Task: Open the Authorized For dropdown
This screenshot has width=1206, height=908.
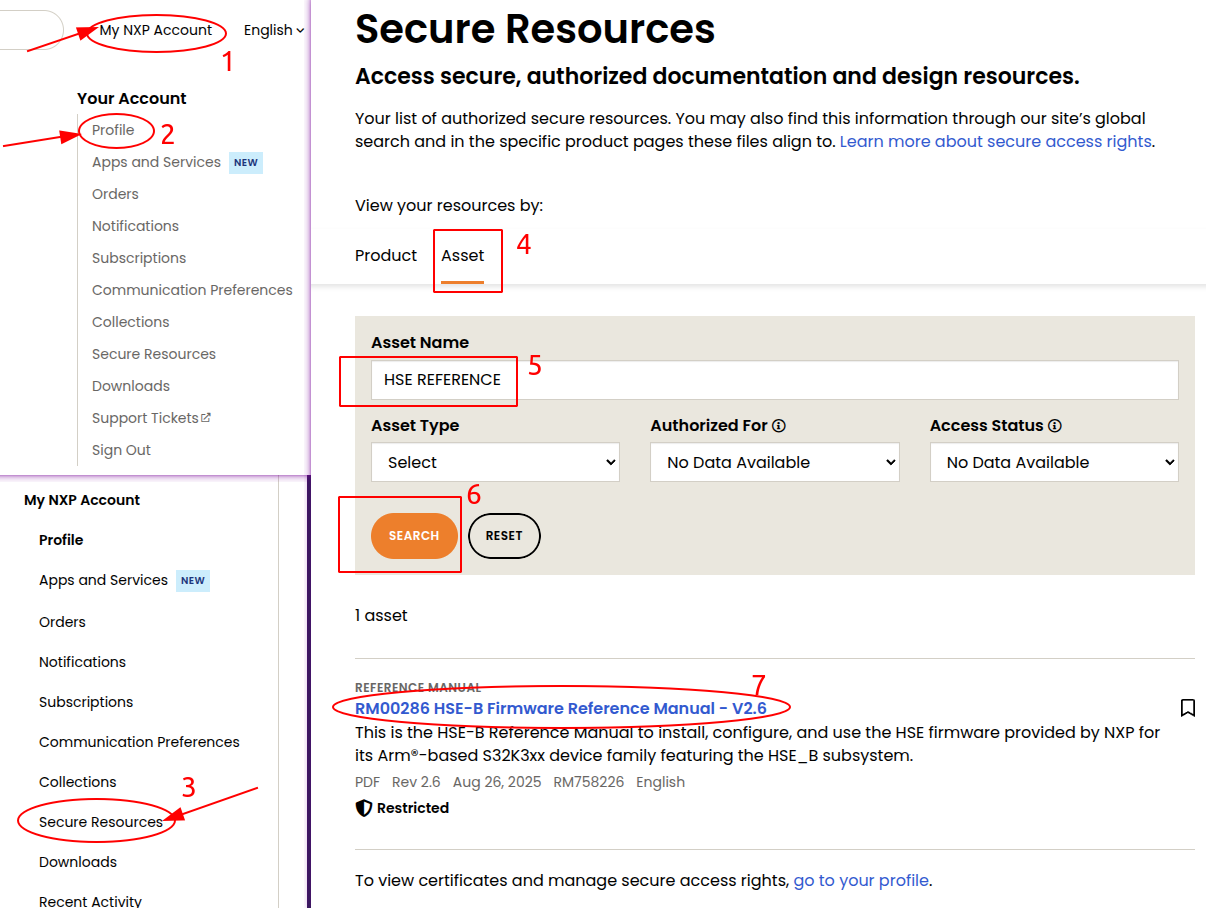Action: pyautogui.click(x=775, y=462)
